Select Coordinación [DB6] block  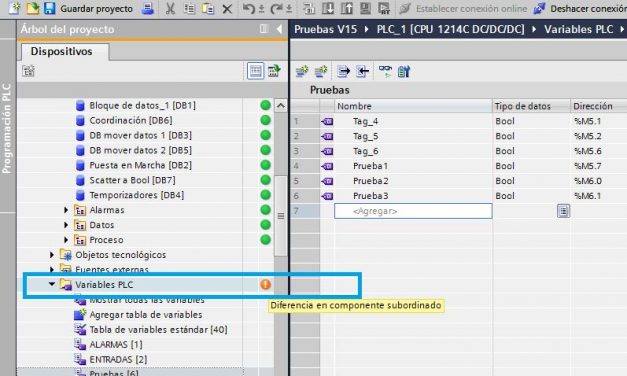[131, 120]
